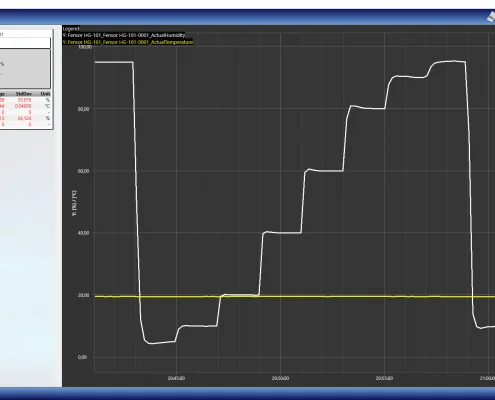Click the gray box in left panel

(25, 69)
